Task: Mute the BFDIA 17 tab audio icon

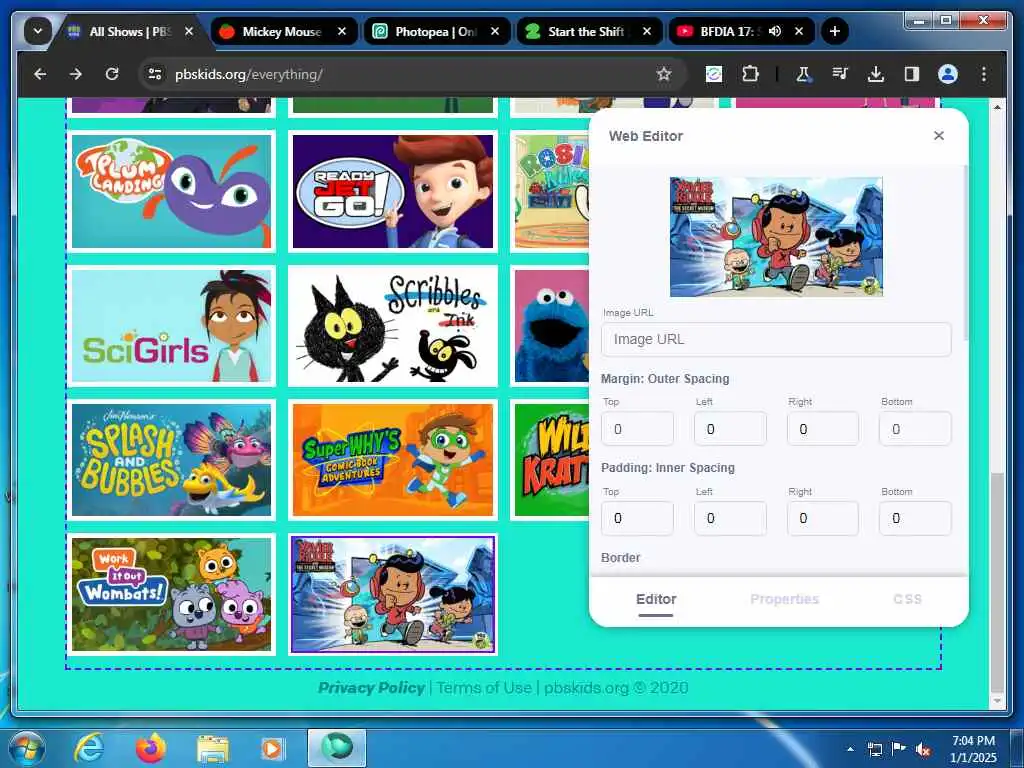Action: point(775,31)
